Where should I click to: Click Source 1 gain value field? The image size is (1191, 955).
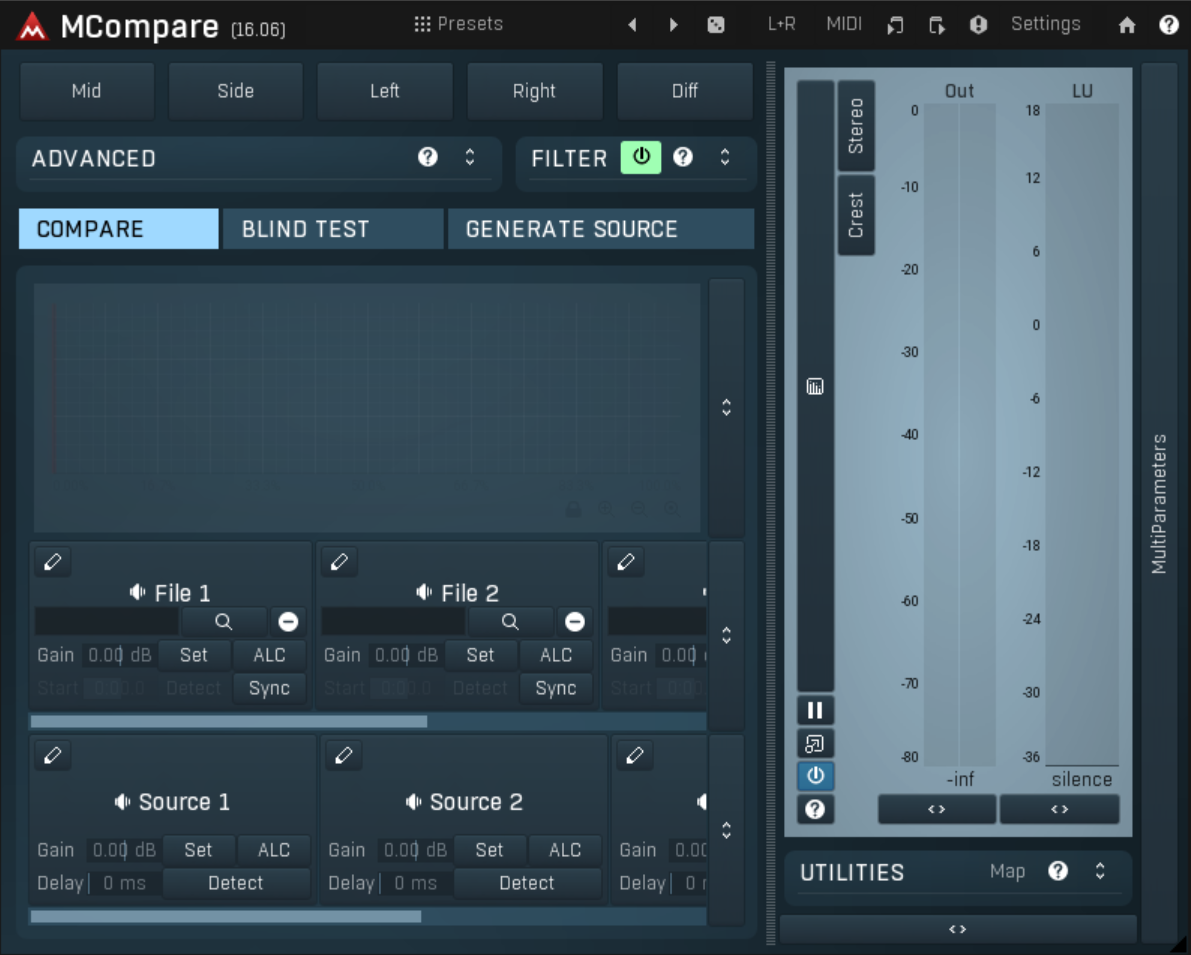(122, 850)
